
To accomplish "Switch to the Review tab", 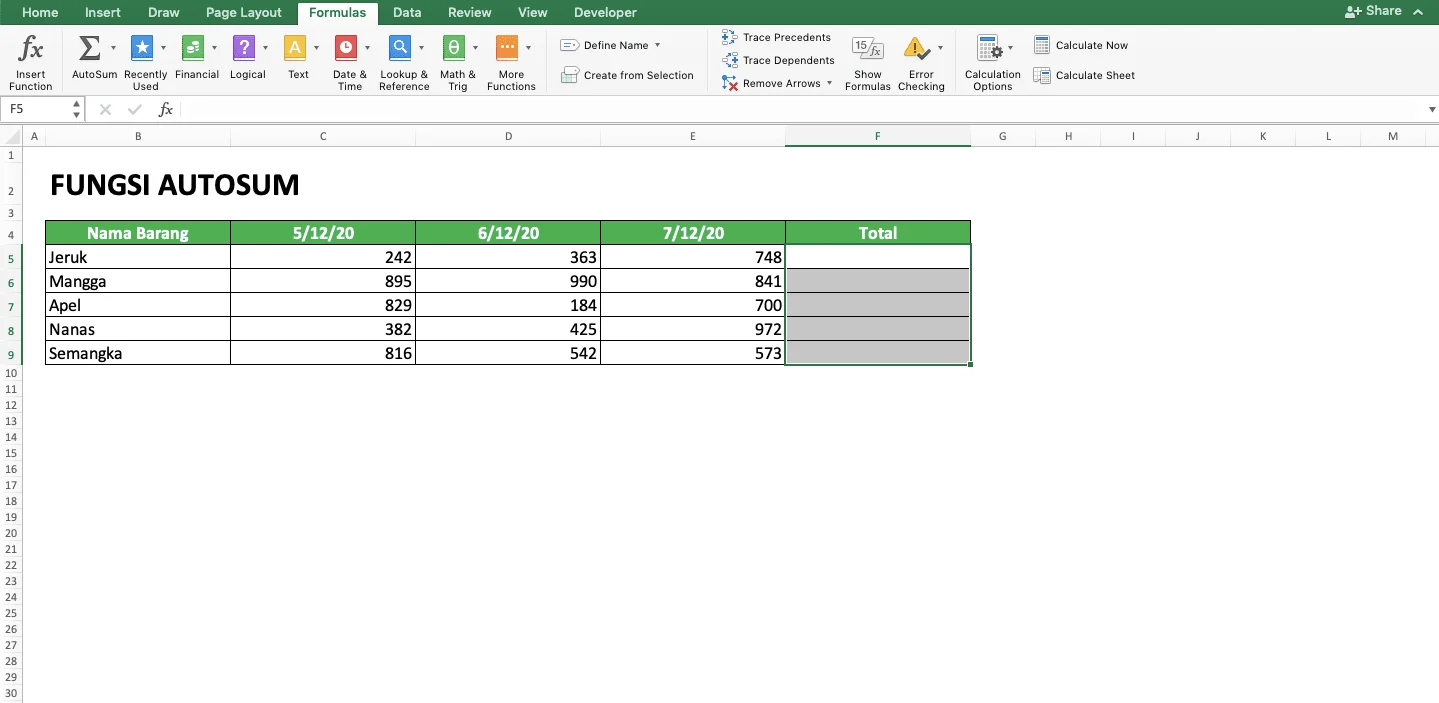I will point(470,12).
